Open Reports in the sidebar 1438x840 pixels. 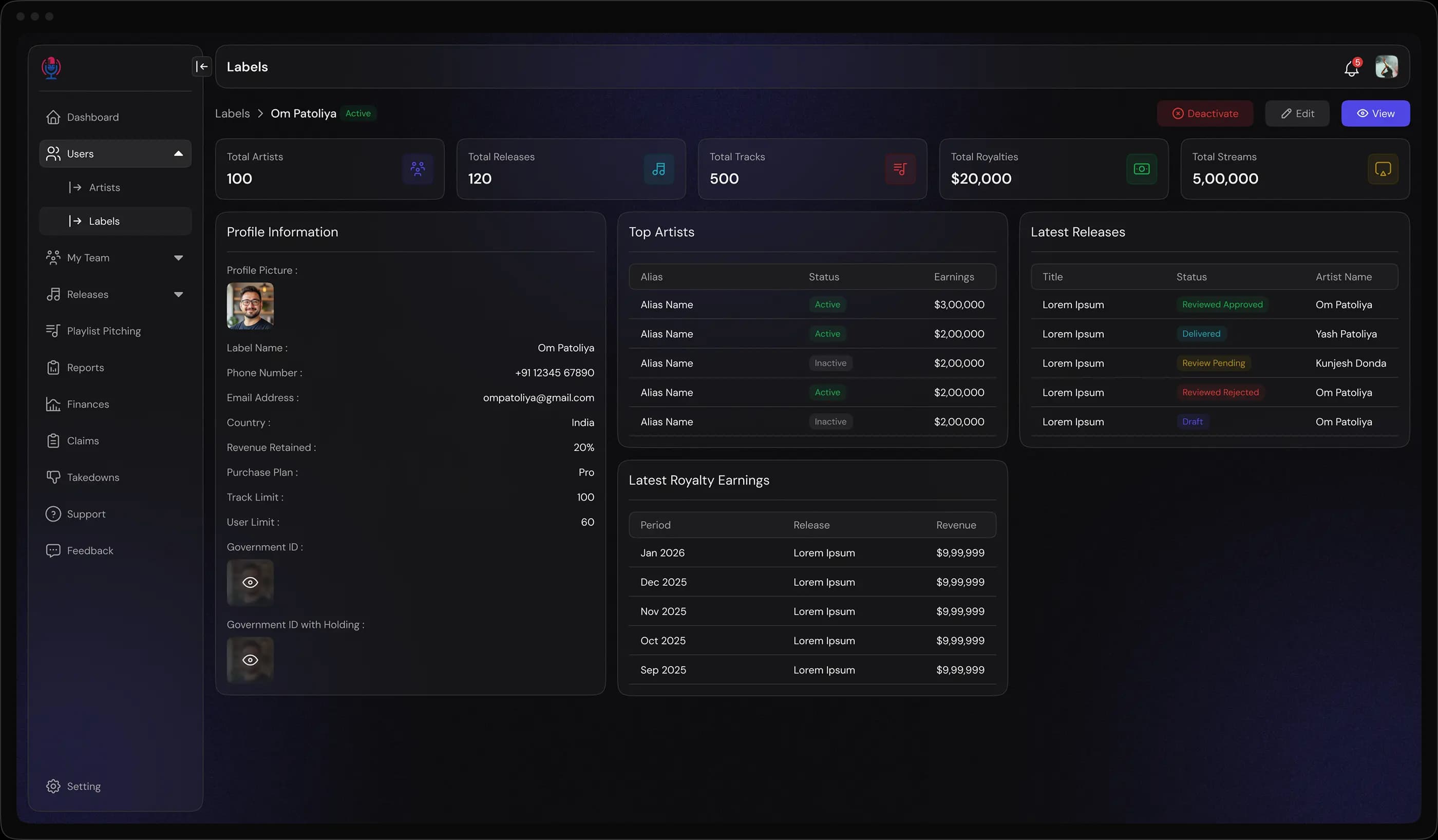click(115, 368)
